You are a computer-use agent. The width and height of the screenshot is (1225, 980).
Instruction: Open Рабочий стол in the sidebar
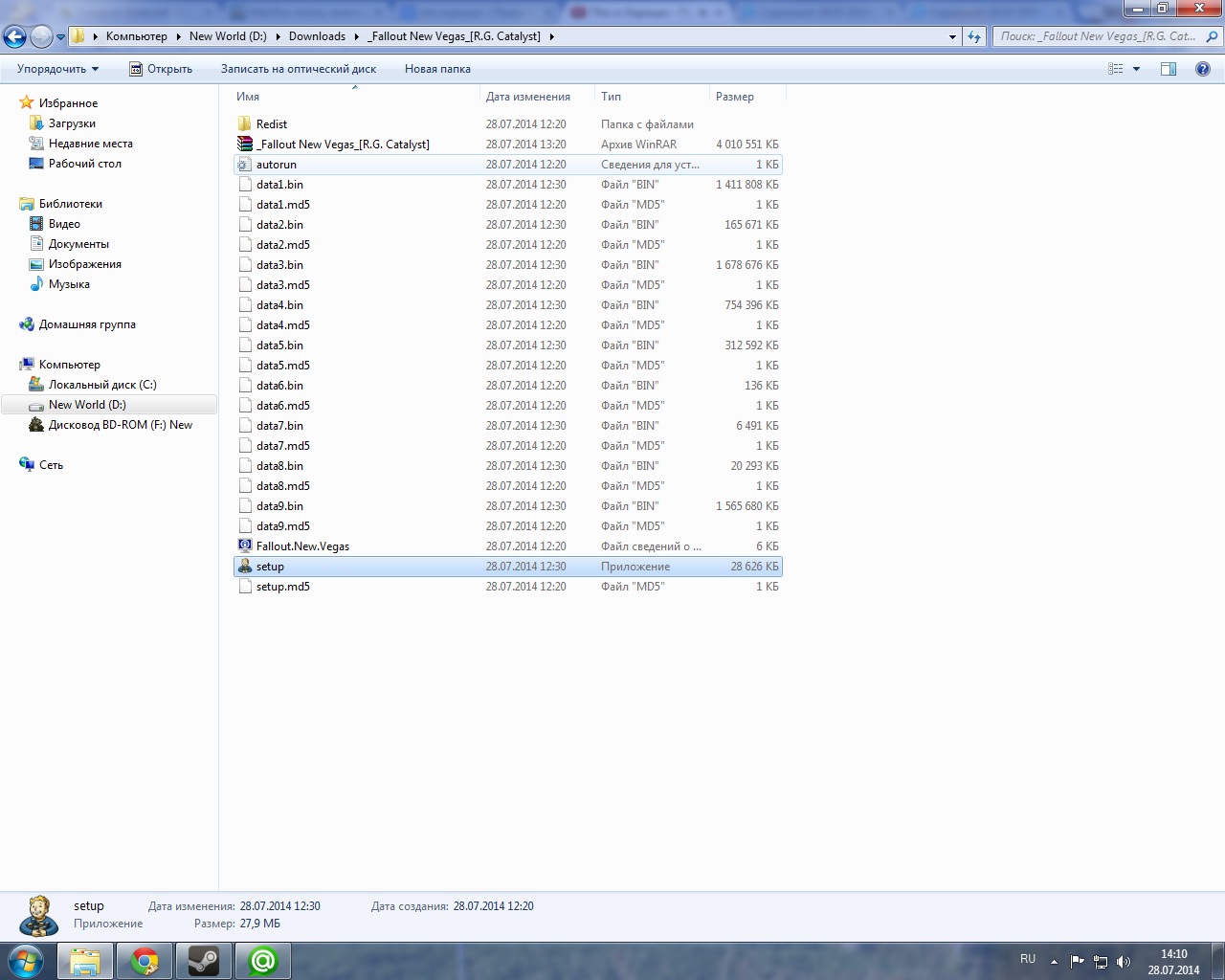pos(85,164)
